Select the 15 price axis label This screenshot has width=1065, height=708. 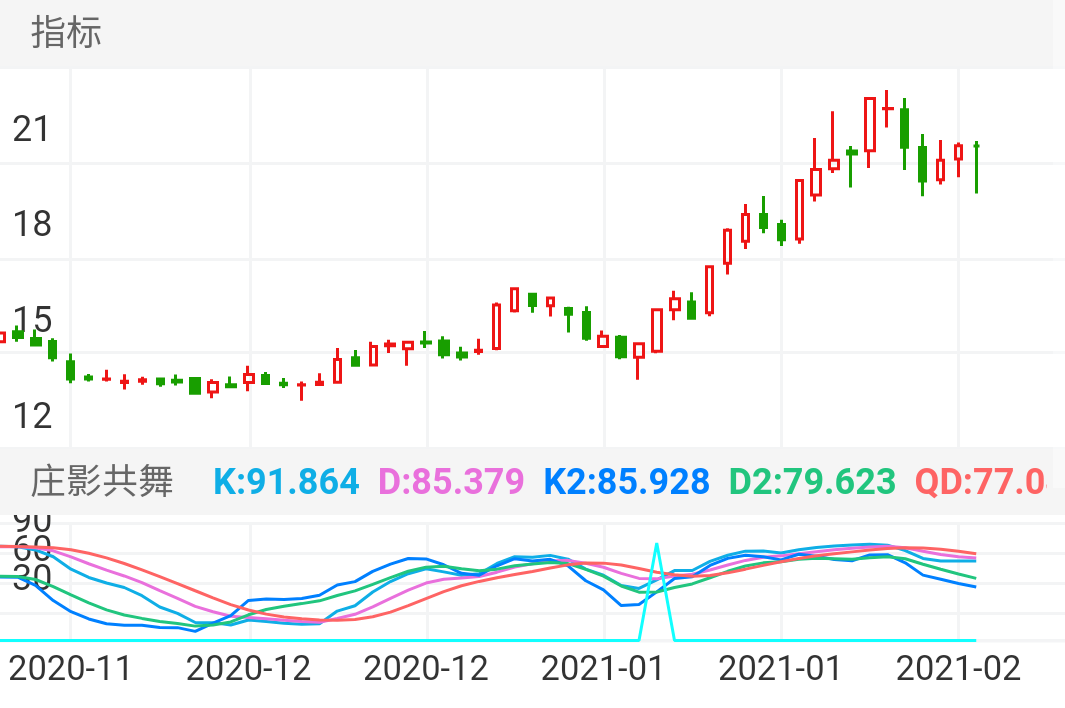[x=31, y=320]
